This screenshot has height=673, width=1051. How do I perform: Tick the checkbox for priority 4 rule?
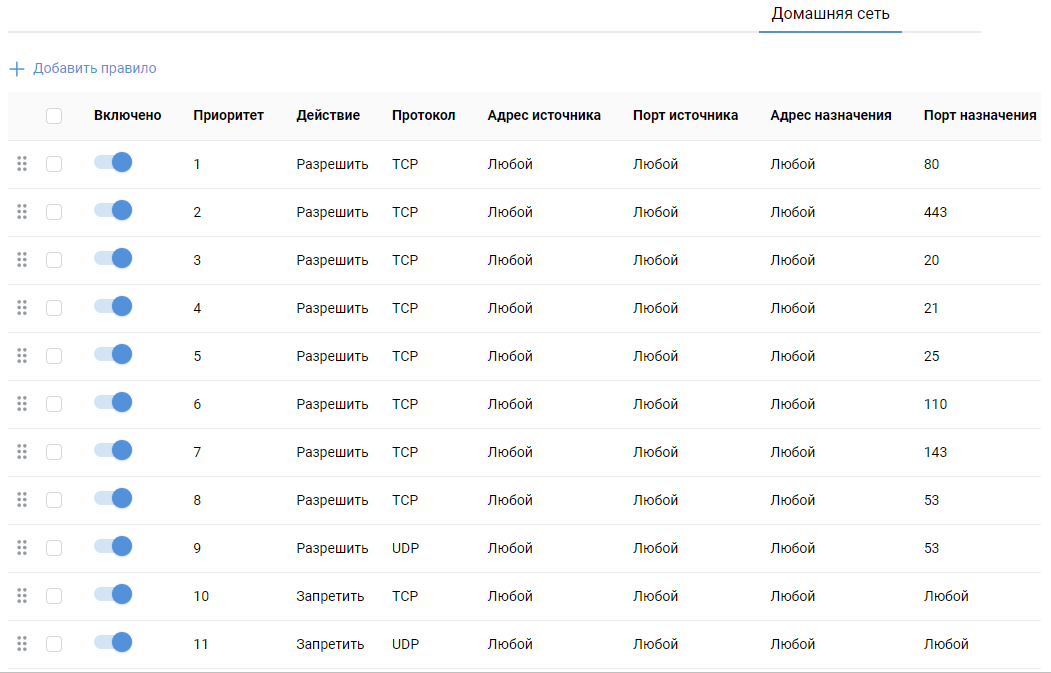coord(54,308)
